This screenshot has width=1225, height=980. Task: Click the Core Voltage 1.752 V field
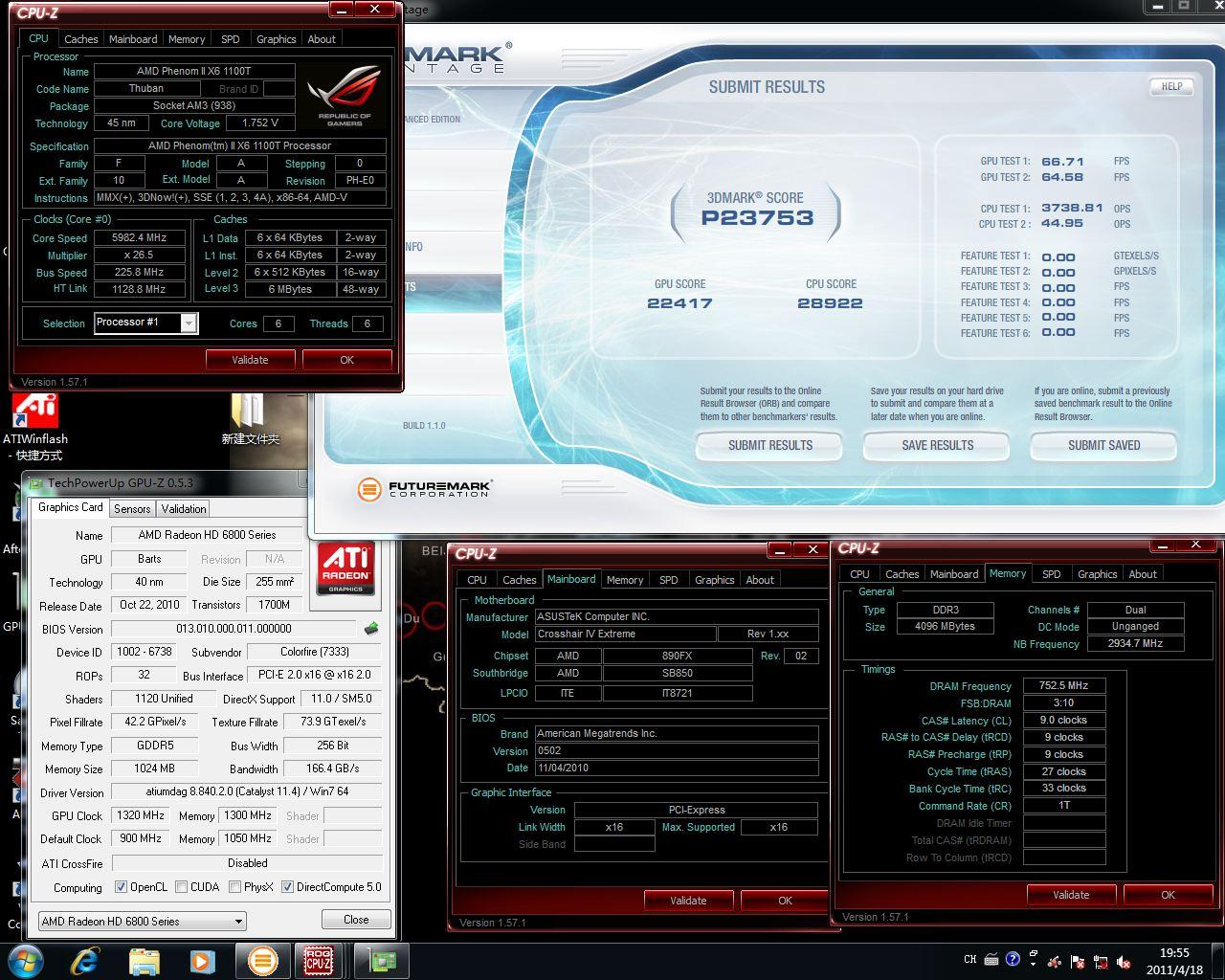click(x=260, y=123)
